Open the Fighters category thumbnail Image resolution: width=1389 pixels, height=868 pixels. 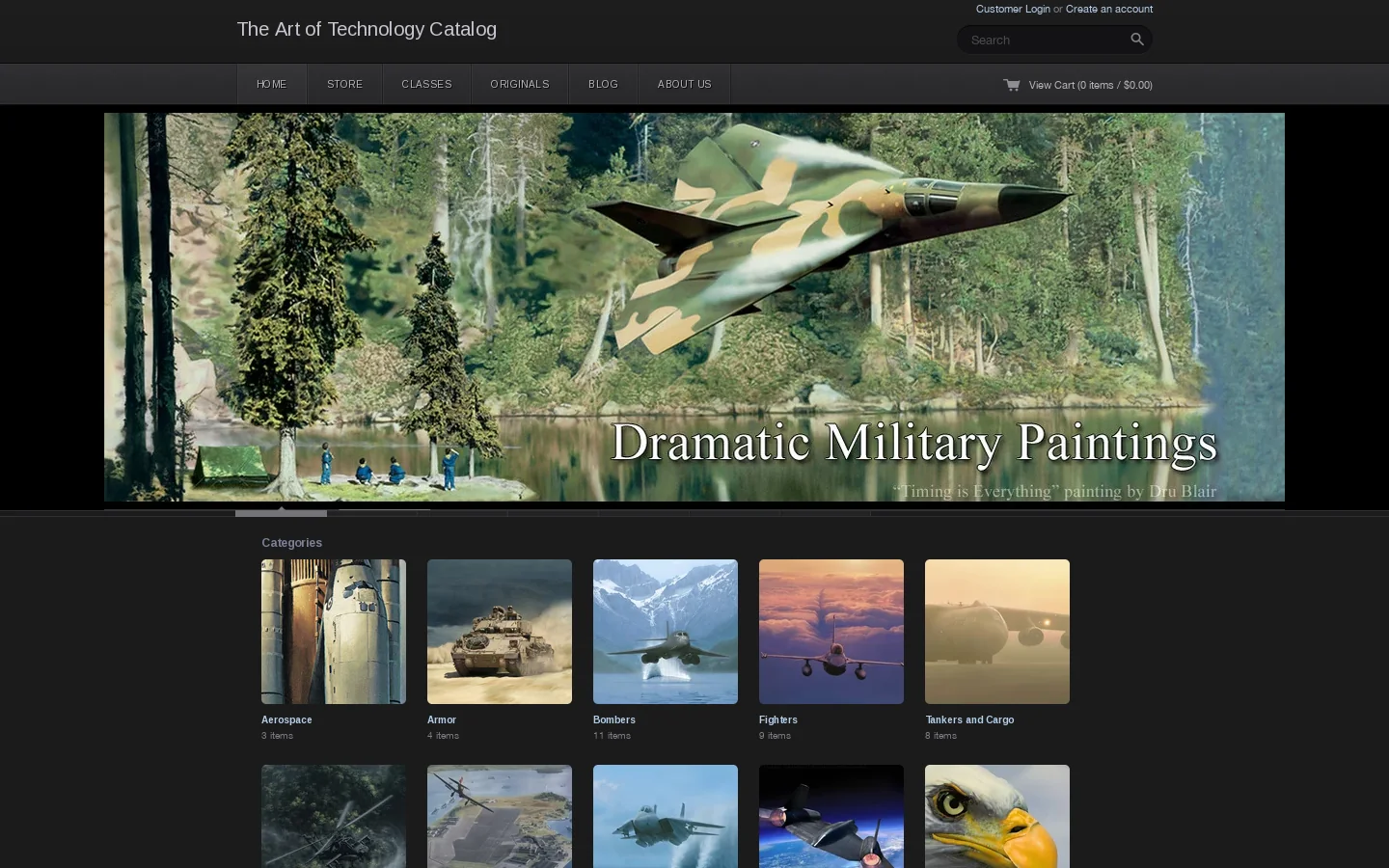click(831, 632)
